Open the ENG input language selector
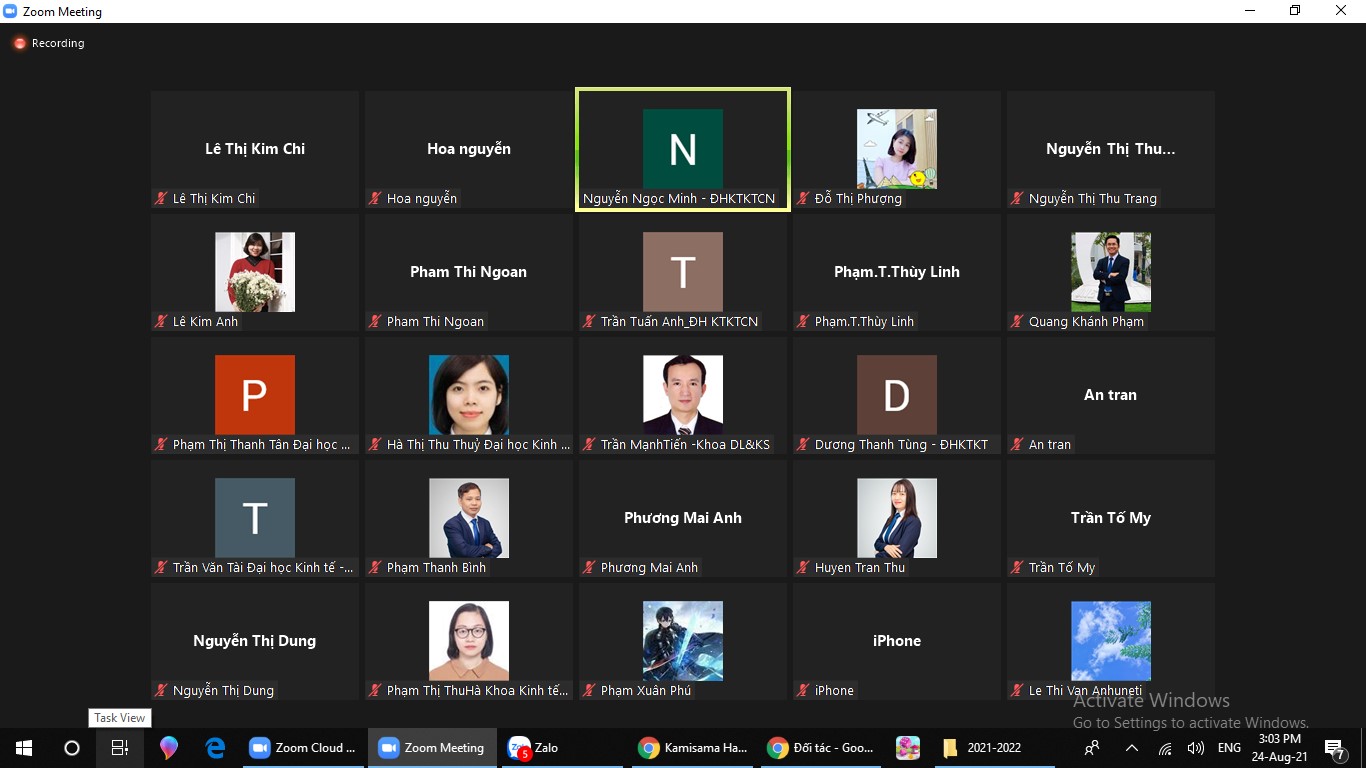The height and width of the screenshot is (768, 1366). tap(1229, 748)
